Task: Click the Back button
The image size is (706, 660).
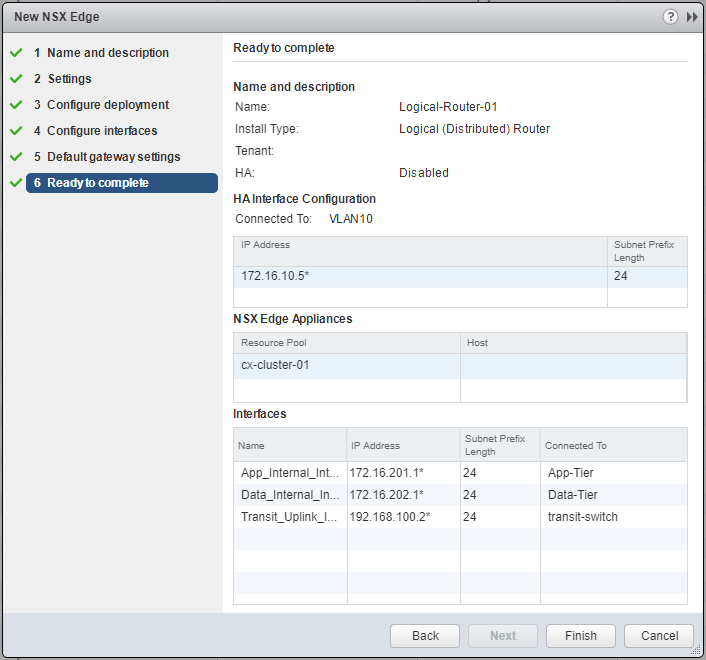Action: click(425, 636)
